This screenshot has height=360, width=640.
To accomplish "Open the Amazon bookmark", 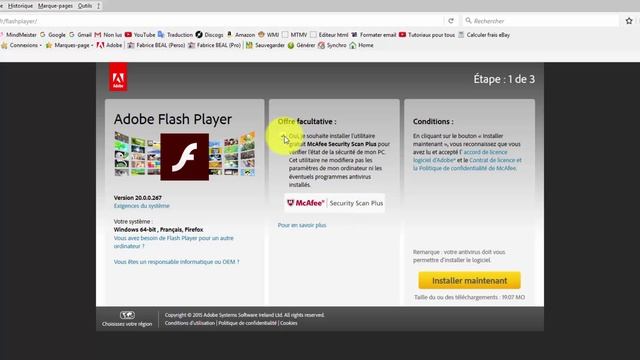I will (241, 35).
